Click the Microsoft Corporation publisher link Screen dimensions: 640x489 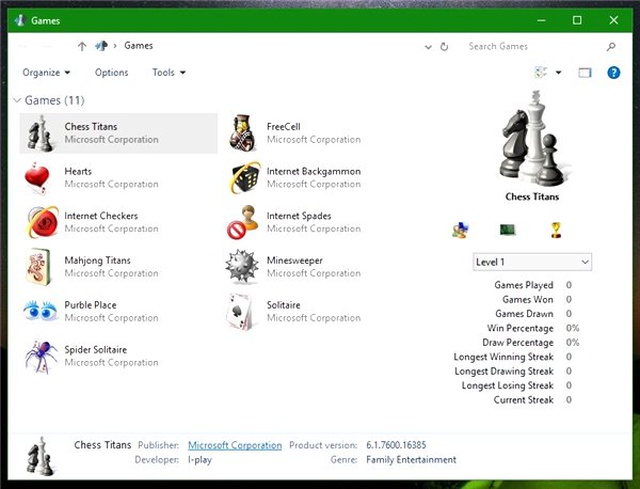(235, 445)
